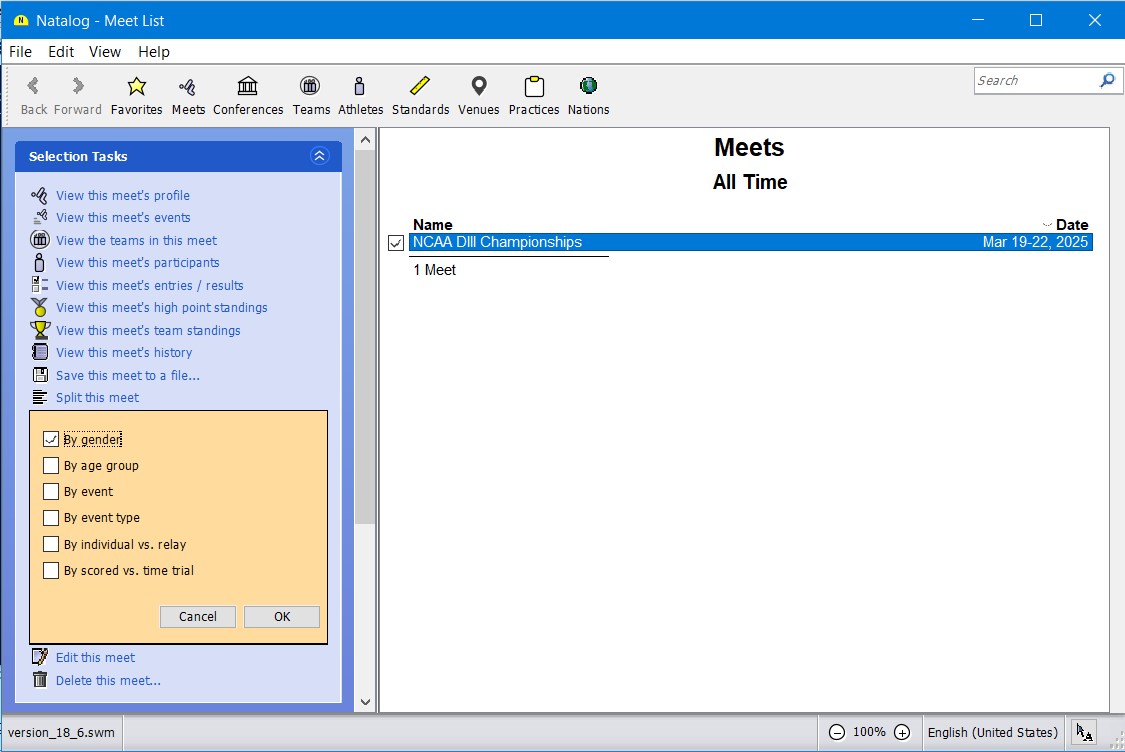Screen dimensions: 1125x752
Task: View this meet's team standings link
Action: pos(148,330)
